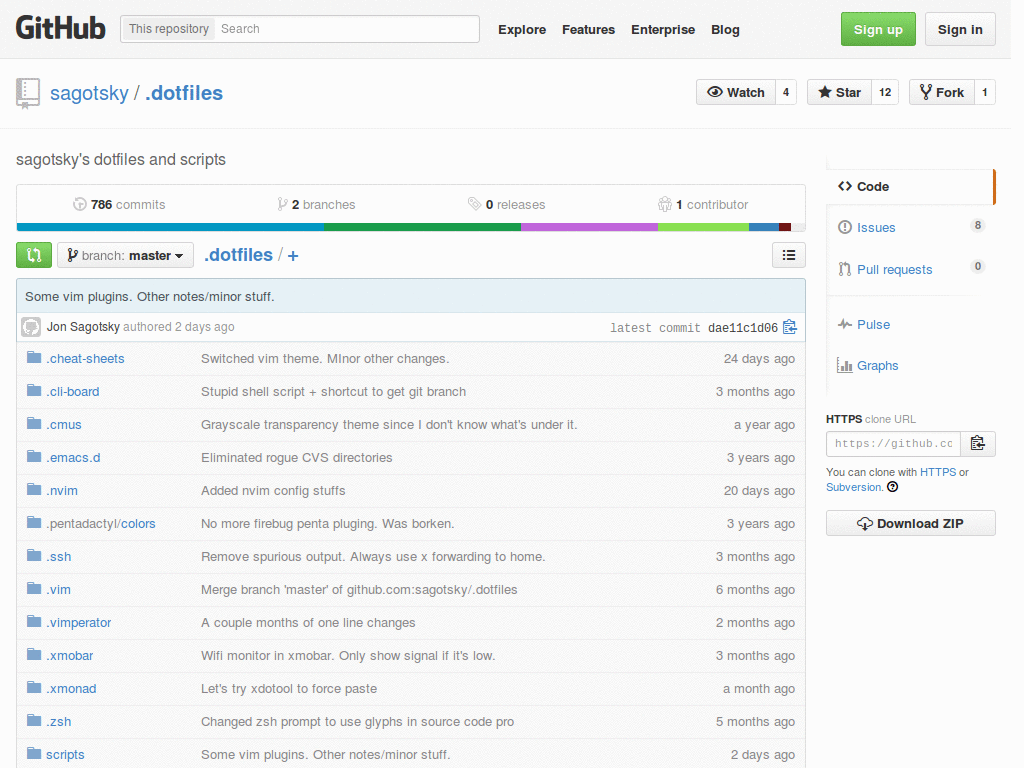View the 1 contributor page
1024x768 pixels.
point(703,204)
